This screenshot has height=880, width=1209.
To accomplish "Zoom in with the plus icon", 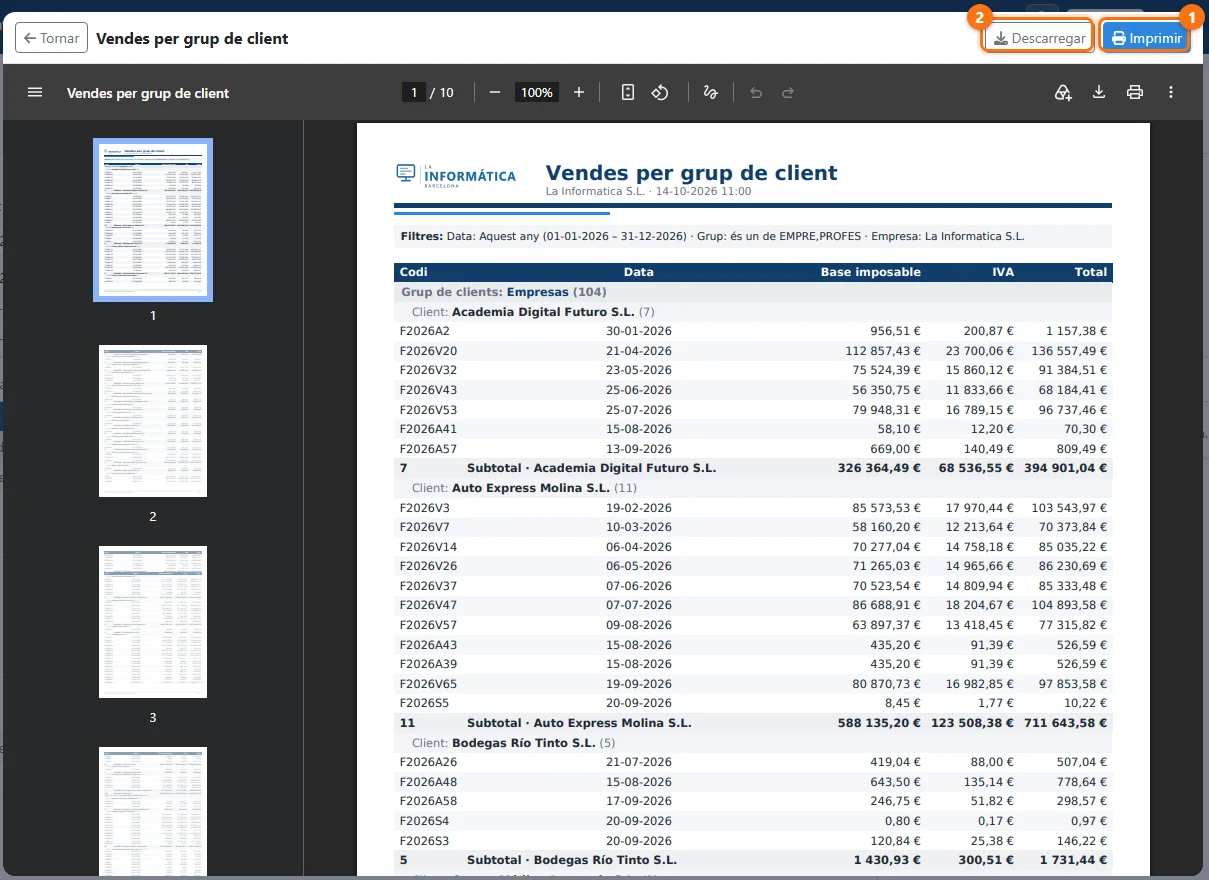I will click(x=579, y=92).
